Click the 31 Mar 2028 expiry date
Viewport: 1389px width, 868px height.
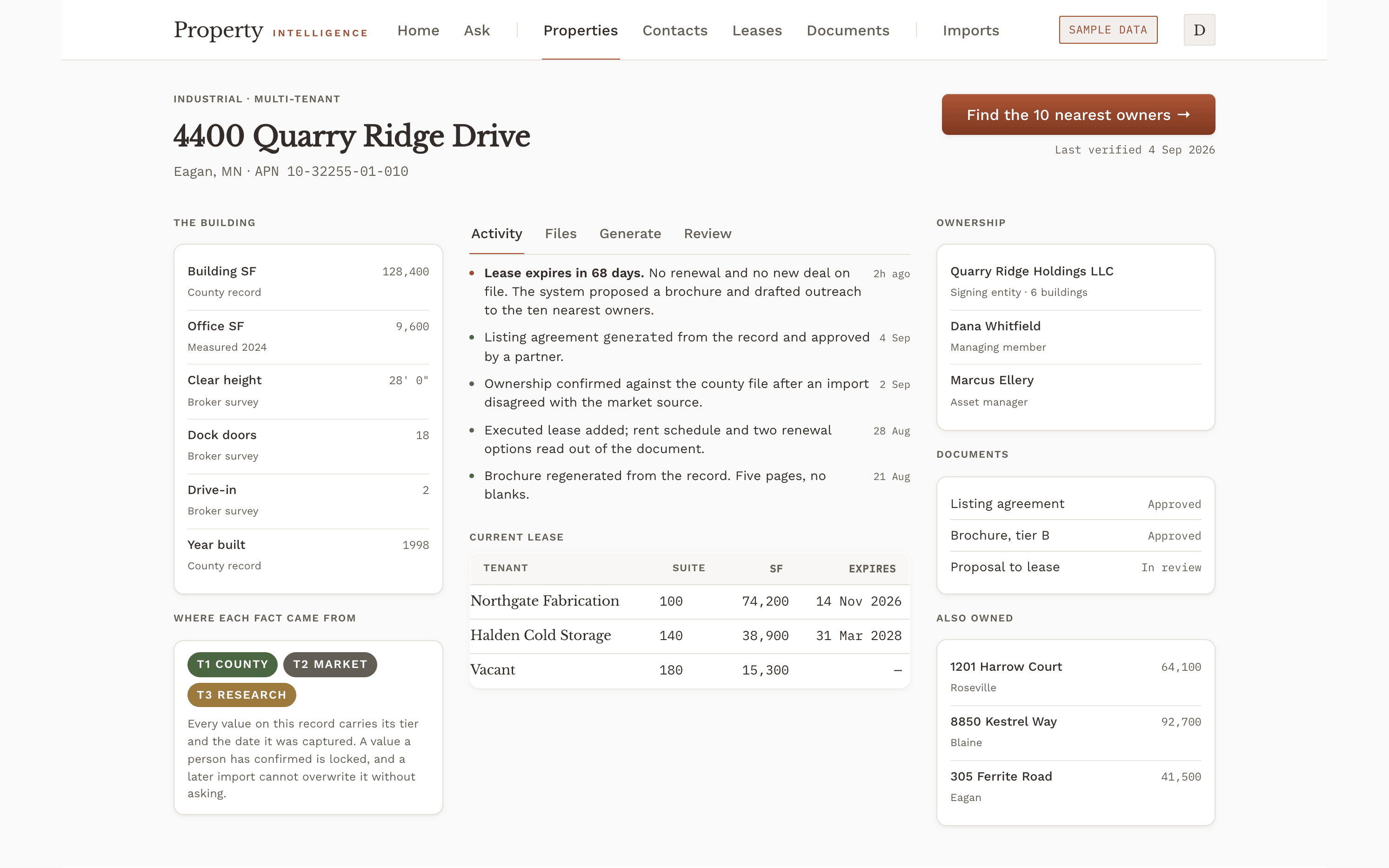[859, 635]
